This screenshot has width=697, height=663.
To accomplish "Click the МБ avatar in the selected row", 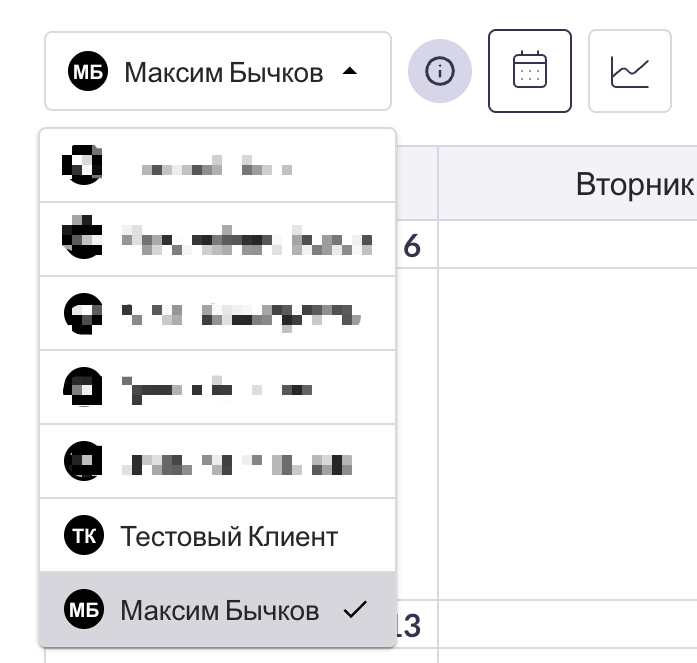I will pyautogui.click(x=83, y=610).
